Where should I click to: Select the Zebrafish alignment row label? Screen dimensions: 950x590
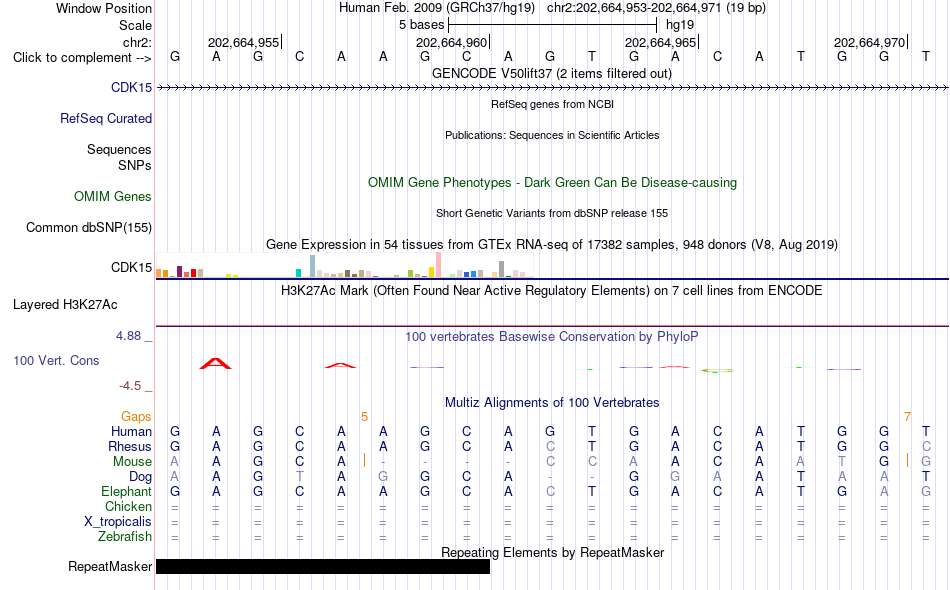[x=125, y=536]
